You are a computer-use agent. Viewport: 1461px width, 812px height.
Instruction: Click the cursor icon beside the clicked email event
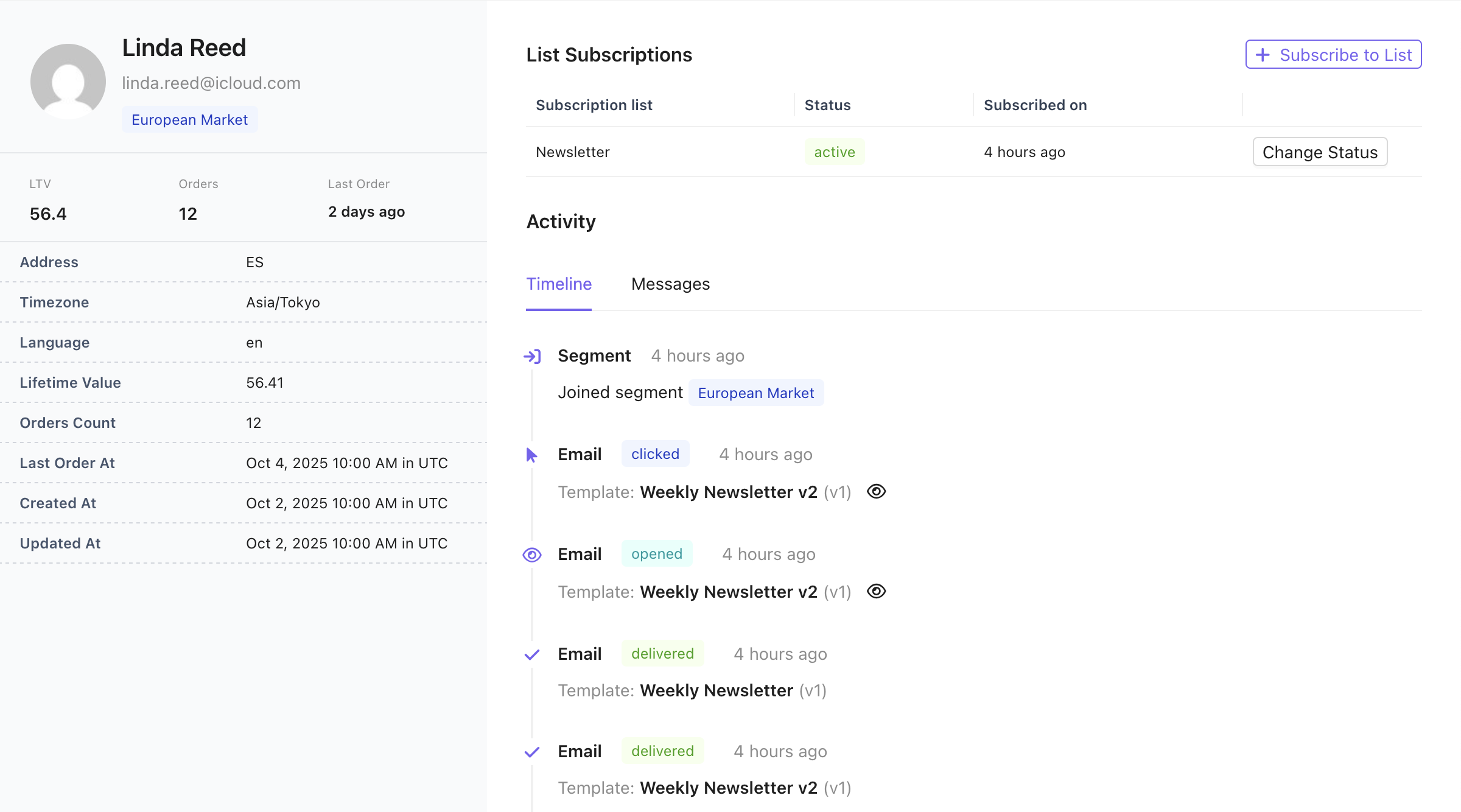pos(531,455)
